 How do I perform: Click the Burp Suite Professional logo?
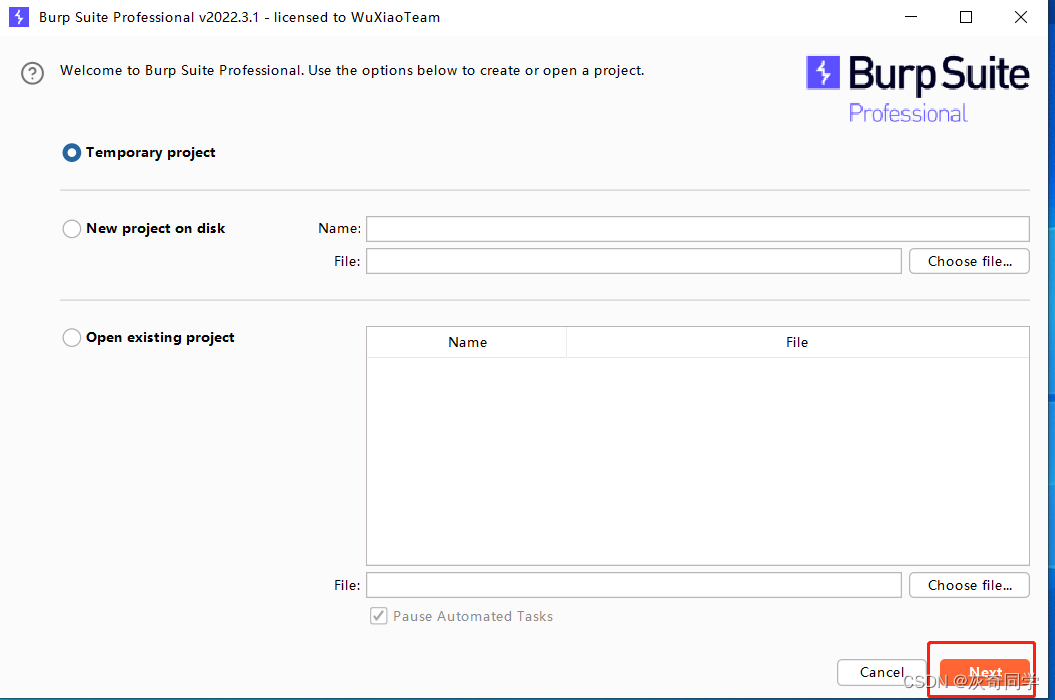coord(918,90)
